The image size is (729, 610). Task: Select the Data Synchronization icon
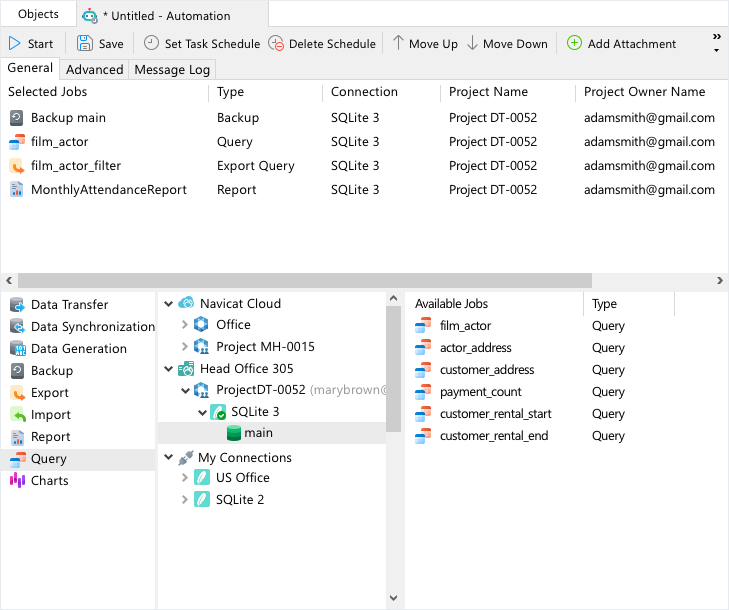point(17,327)
